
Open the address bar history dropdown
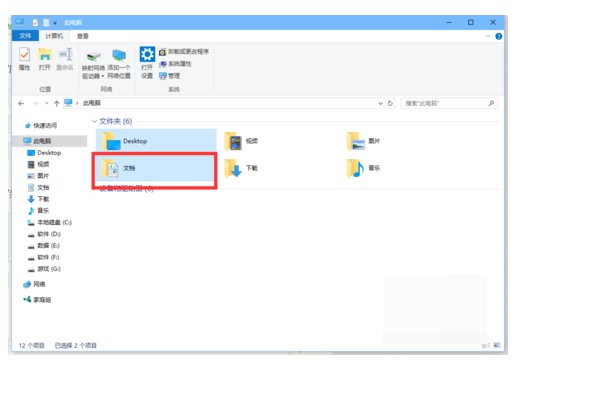(x=380, y=103)
